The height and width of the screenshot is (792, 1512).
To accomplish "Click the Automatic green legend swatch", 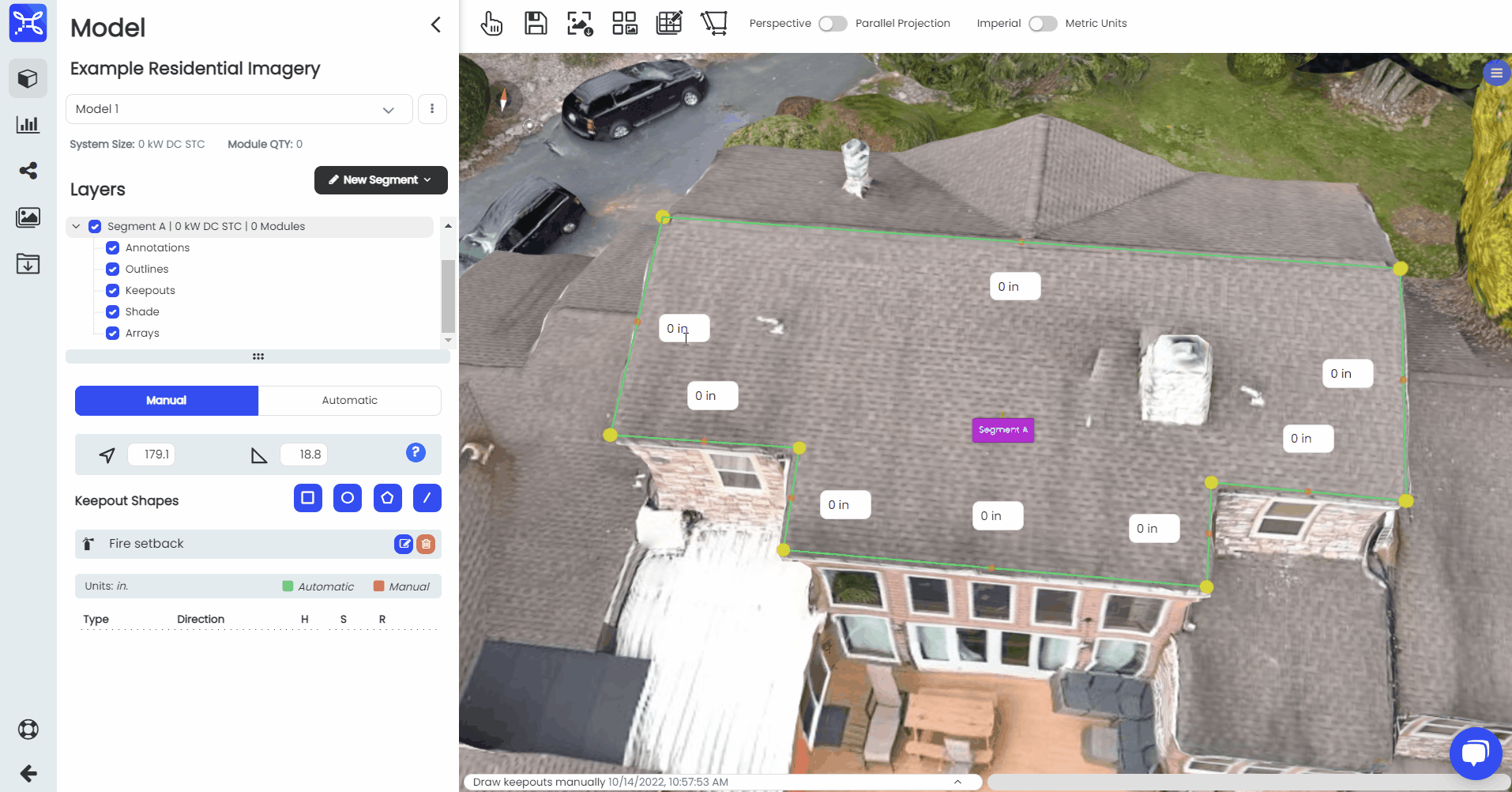I will (288, 586).
